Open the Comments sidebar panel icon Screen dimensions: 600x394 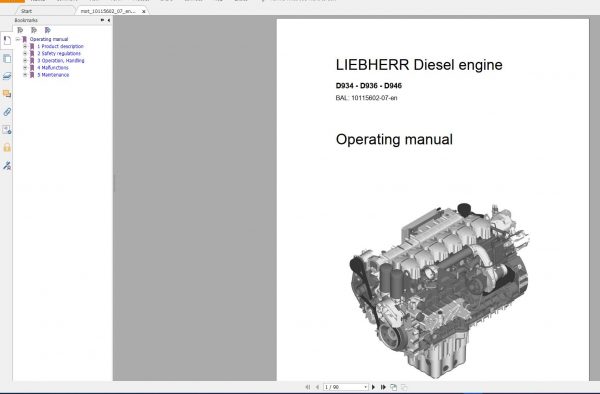[7, 94]
